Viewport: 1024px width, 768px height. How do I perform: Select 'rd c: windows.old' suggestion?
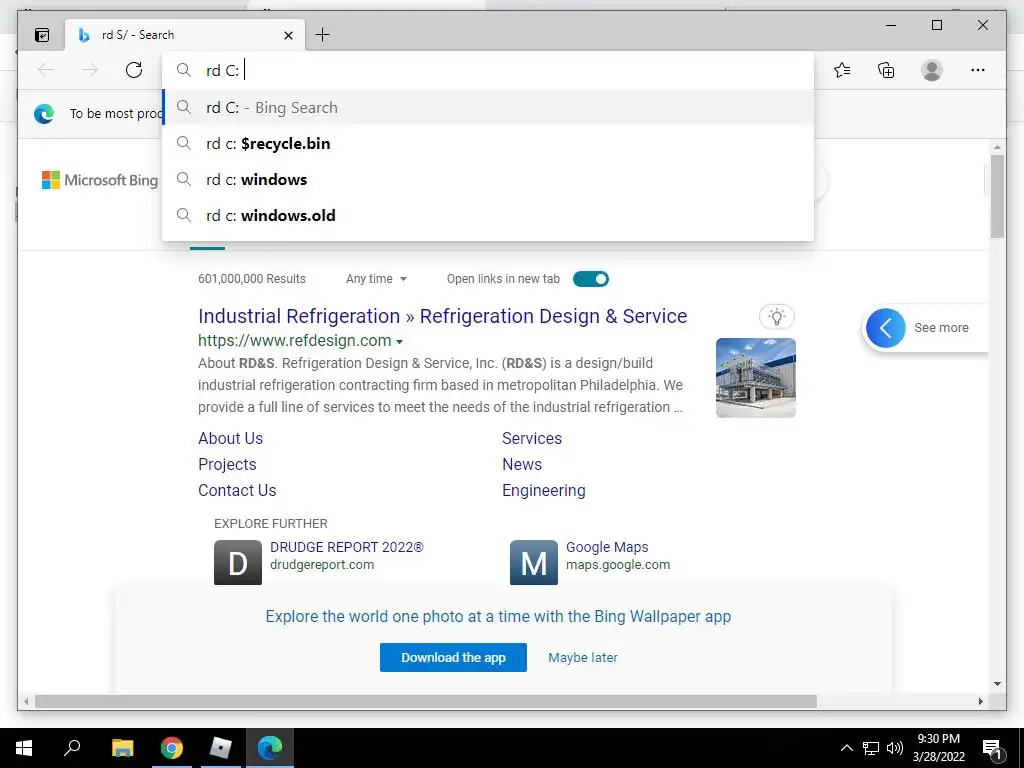click(488, 216)
